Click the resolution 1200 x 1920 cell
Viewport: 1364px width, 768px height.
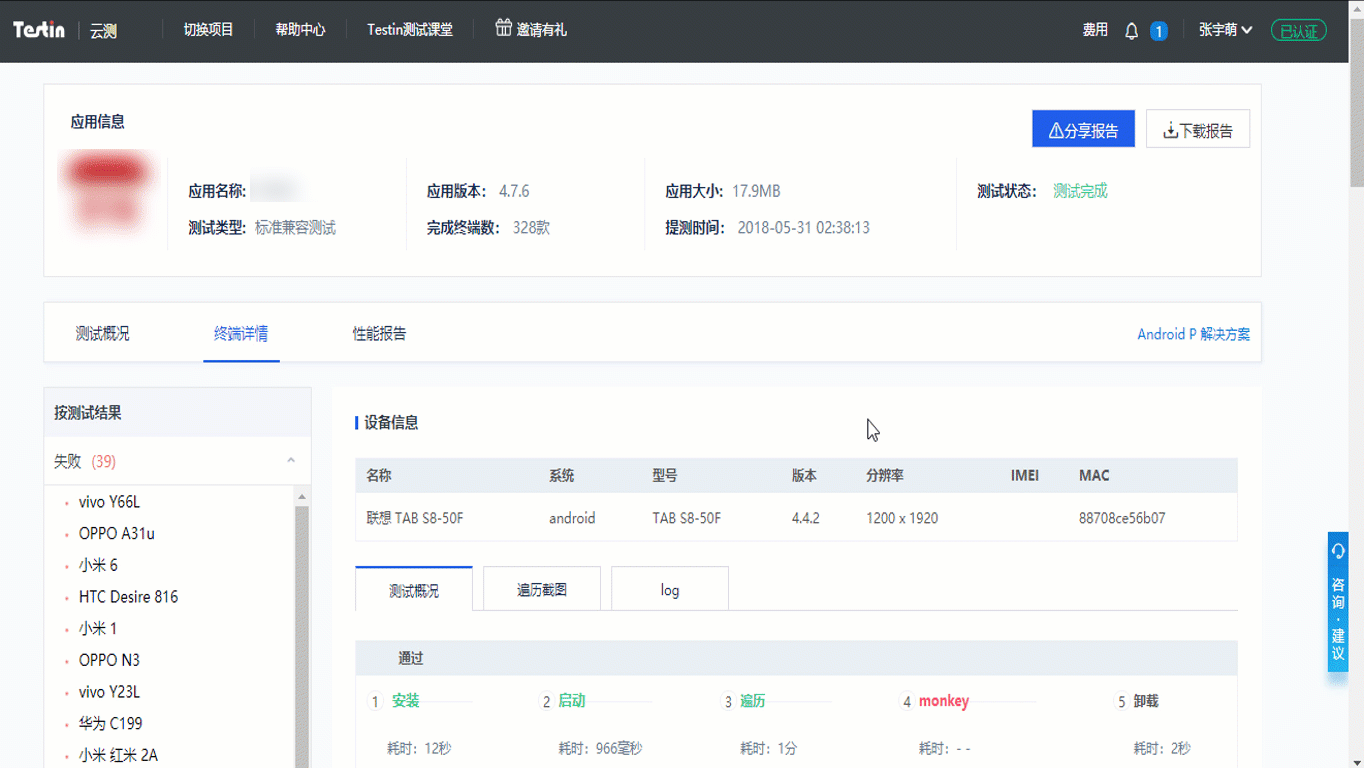902,518
